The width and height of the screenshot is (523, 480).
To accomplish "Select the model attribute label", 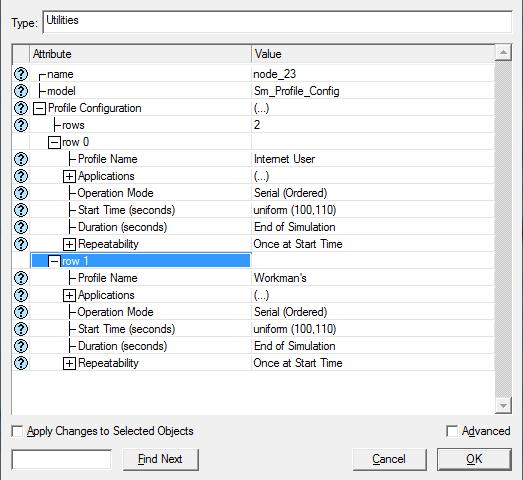I will pyautogui.click(x=61, y=91).
